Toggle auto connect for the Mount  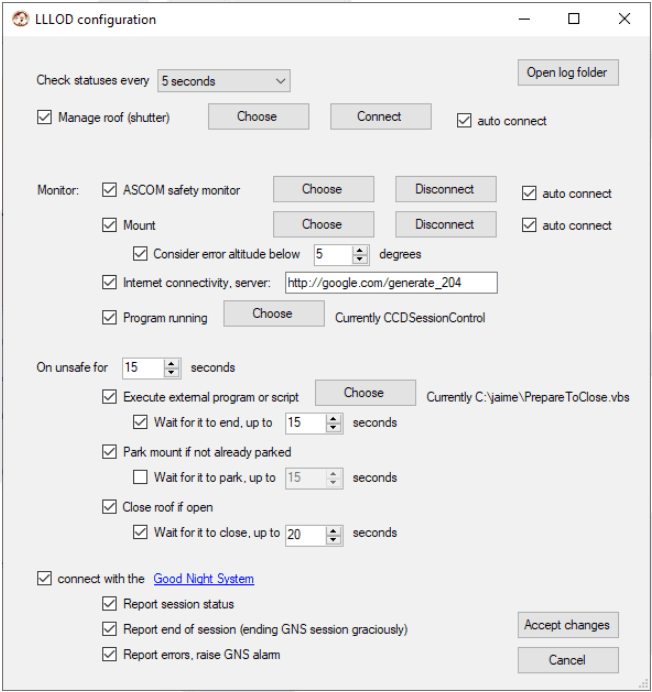pyautogui.click(x=529, y=225)
